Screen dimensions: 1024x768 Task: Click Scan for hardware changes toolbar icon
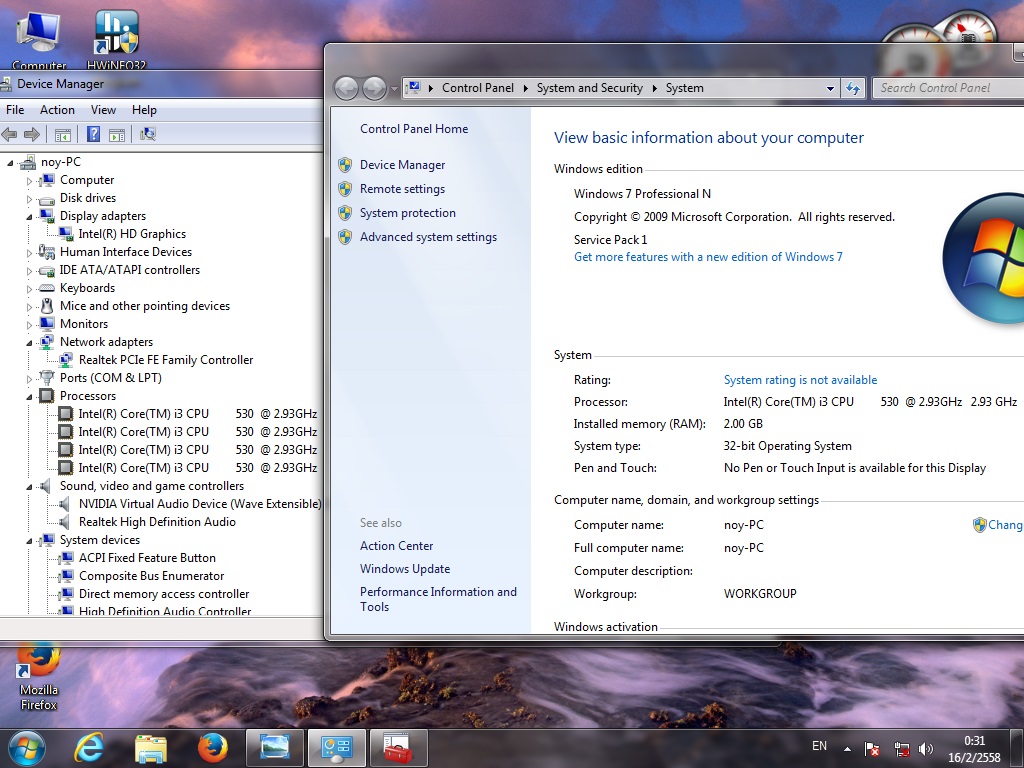click(148, 135)
